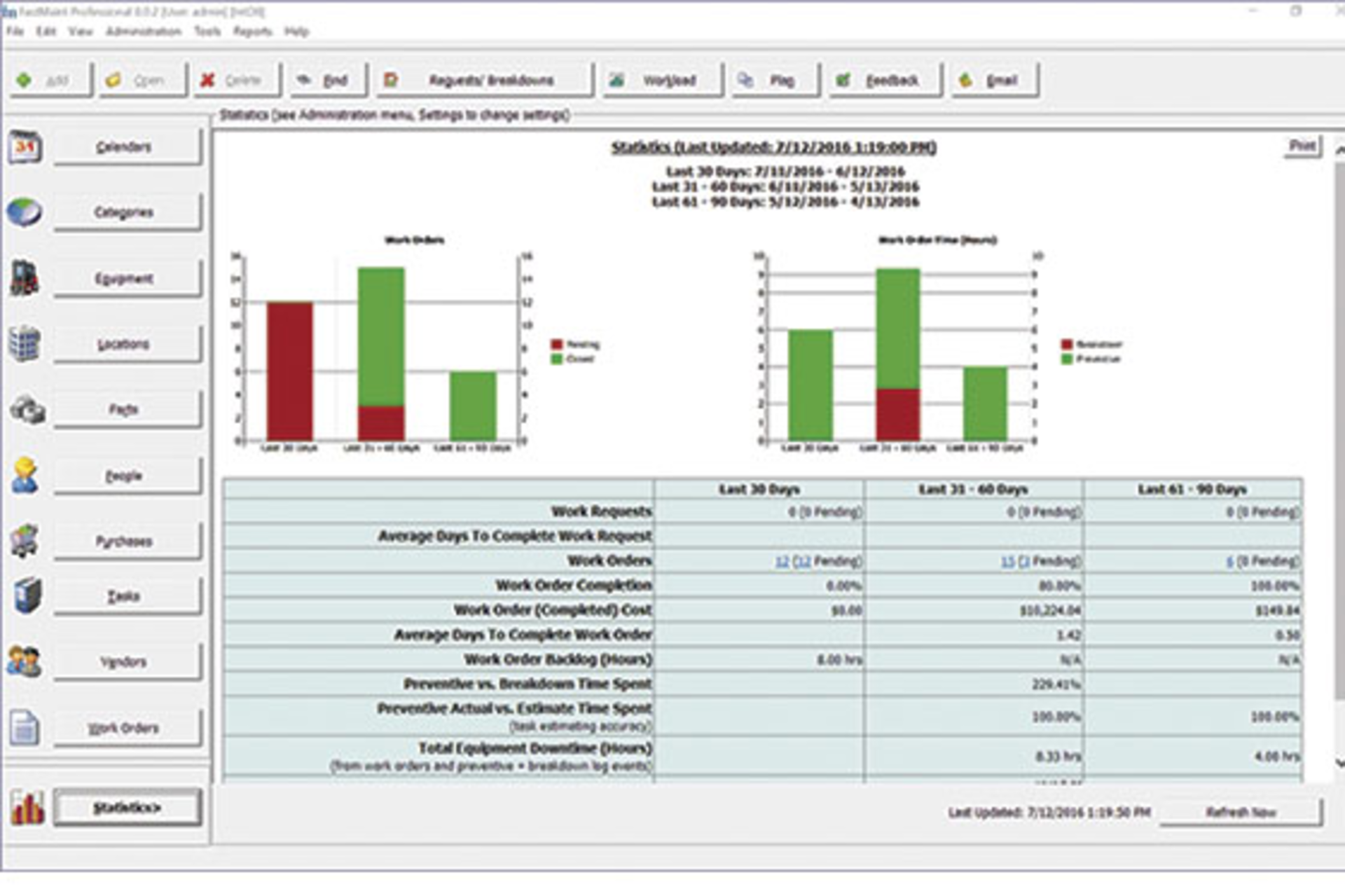Open the Workload view from toolbar
The width and height of the screenshot is (1345, 896).
(661, 81)
